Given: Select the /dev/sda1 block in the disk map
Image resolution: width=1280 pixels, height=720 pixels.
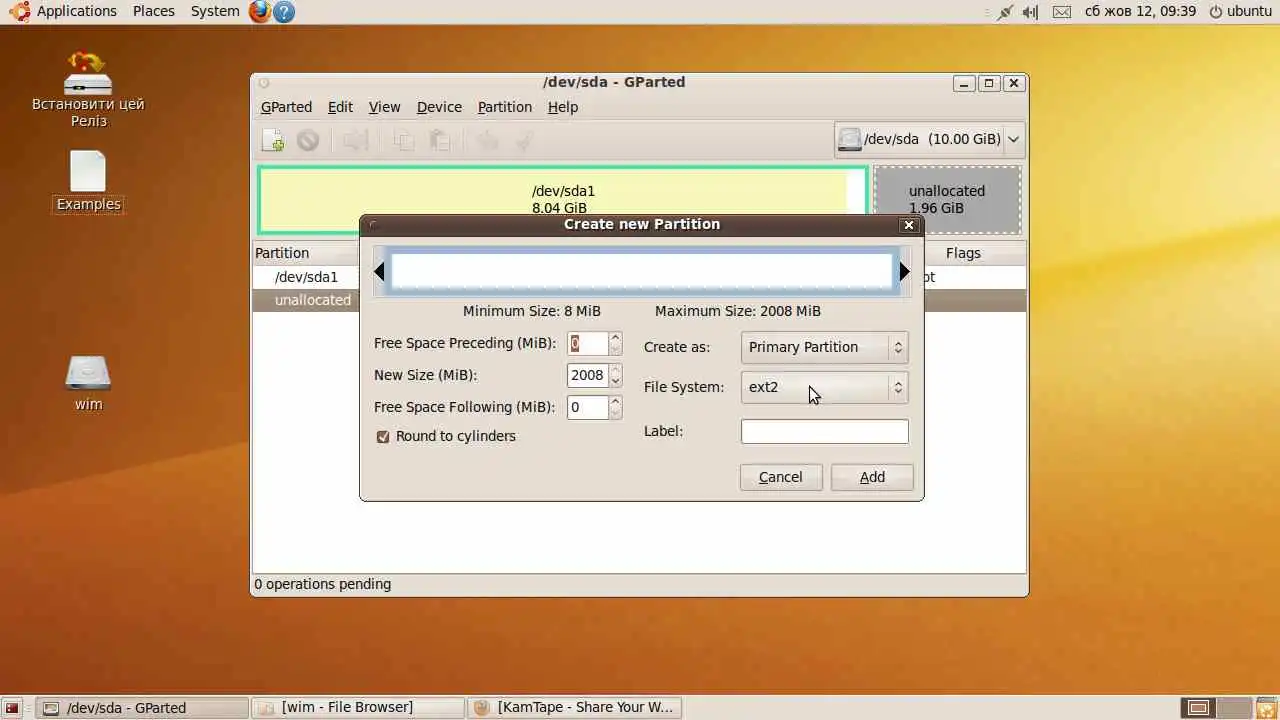Looking at the screenshot, I should coord(563,200).
